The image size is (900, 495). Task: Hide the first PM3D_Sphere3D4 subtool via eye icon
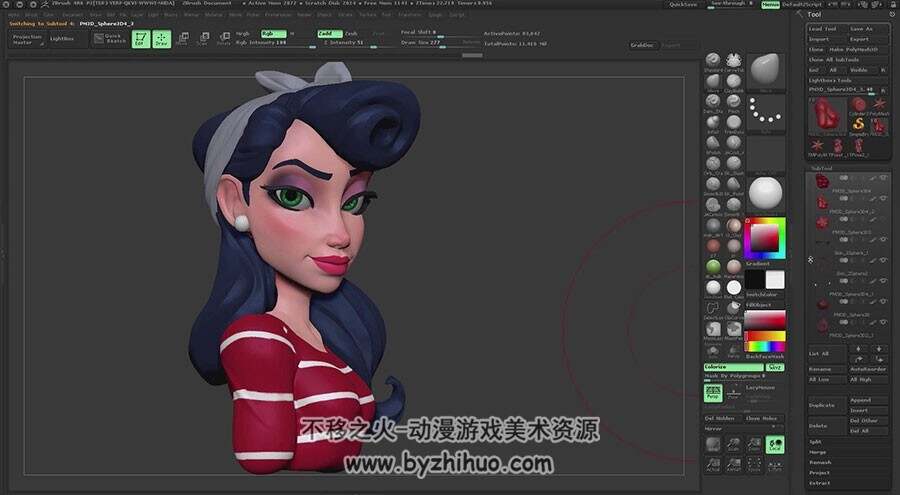[x=883, y=177]
